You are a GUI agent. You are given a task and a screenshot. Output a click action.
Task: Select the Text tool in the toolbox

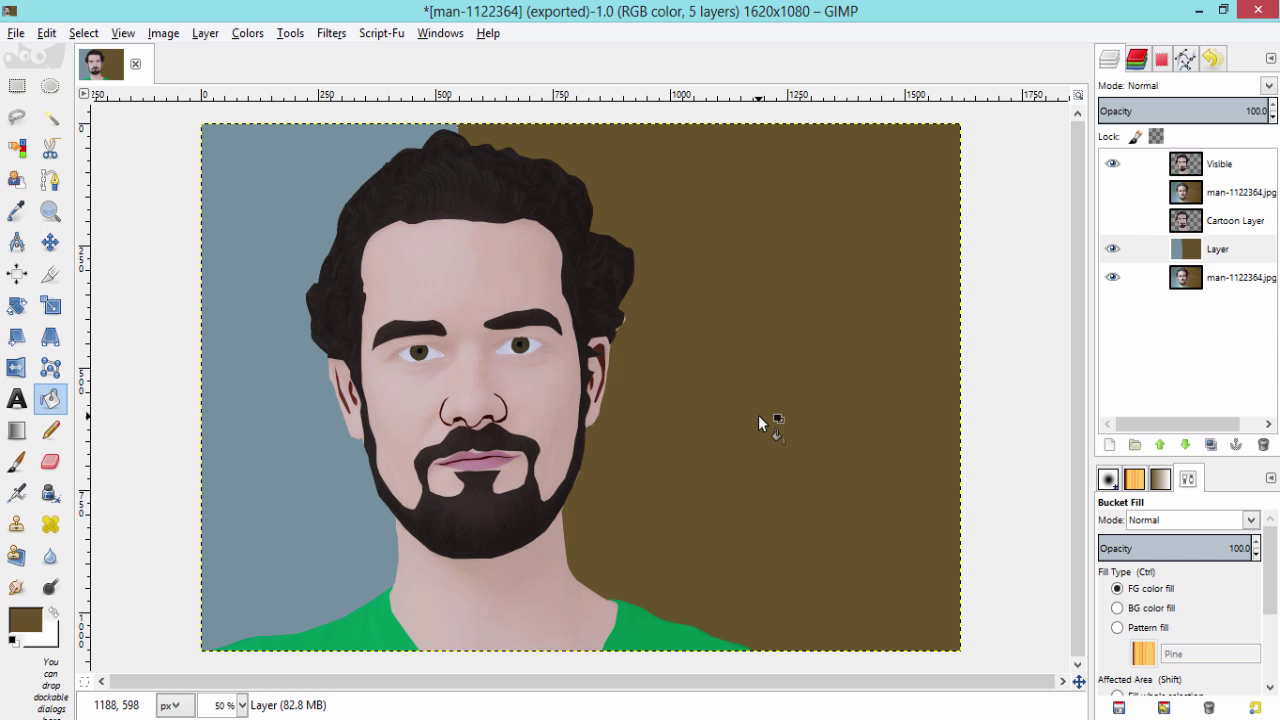pos(16,399)
